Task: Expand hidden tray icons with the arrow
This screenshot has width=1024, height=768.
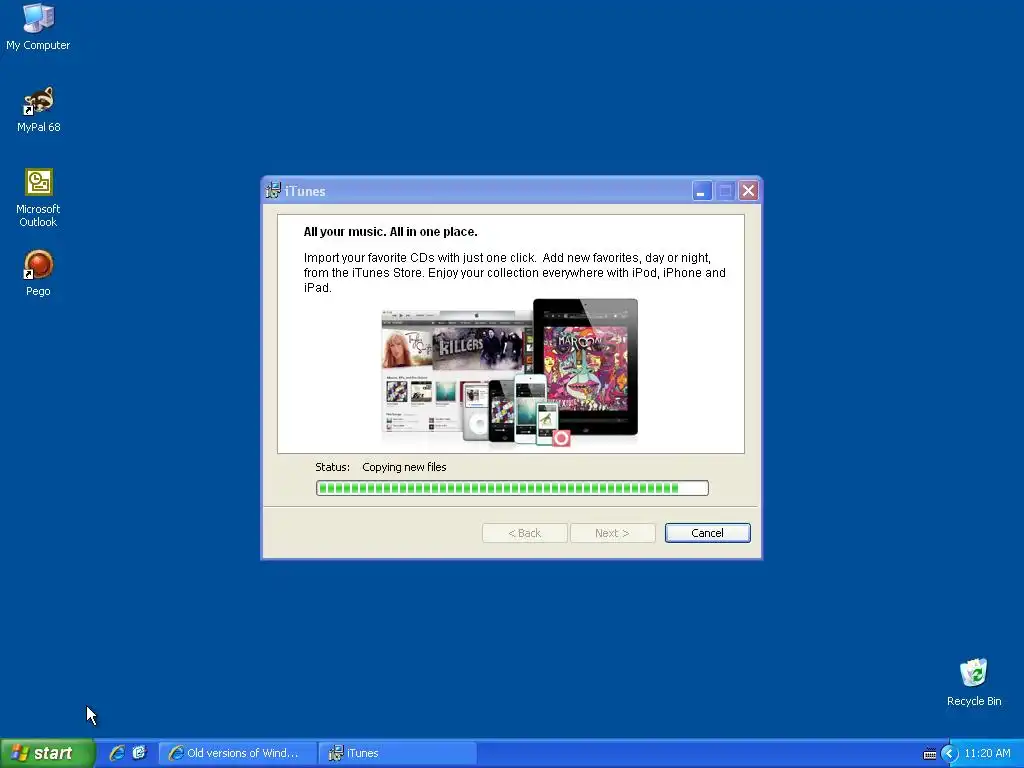Action: [x=950, y=754]
